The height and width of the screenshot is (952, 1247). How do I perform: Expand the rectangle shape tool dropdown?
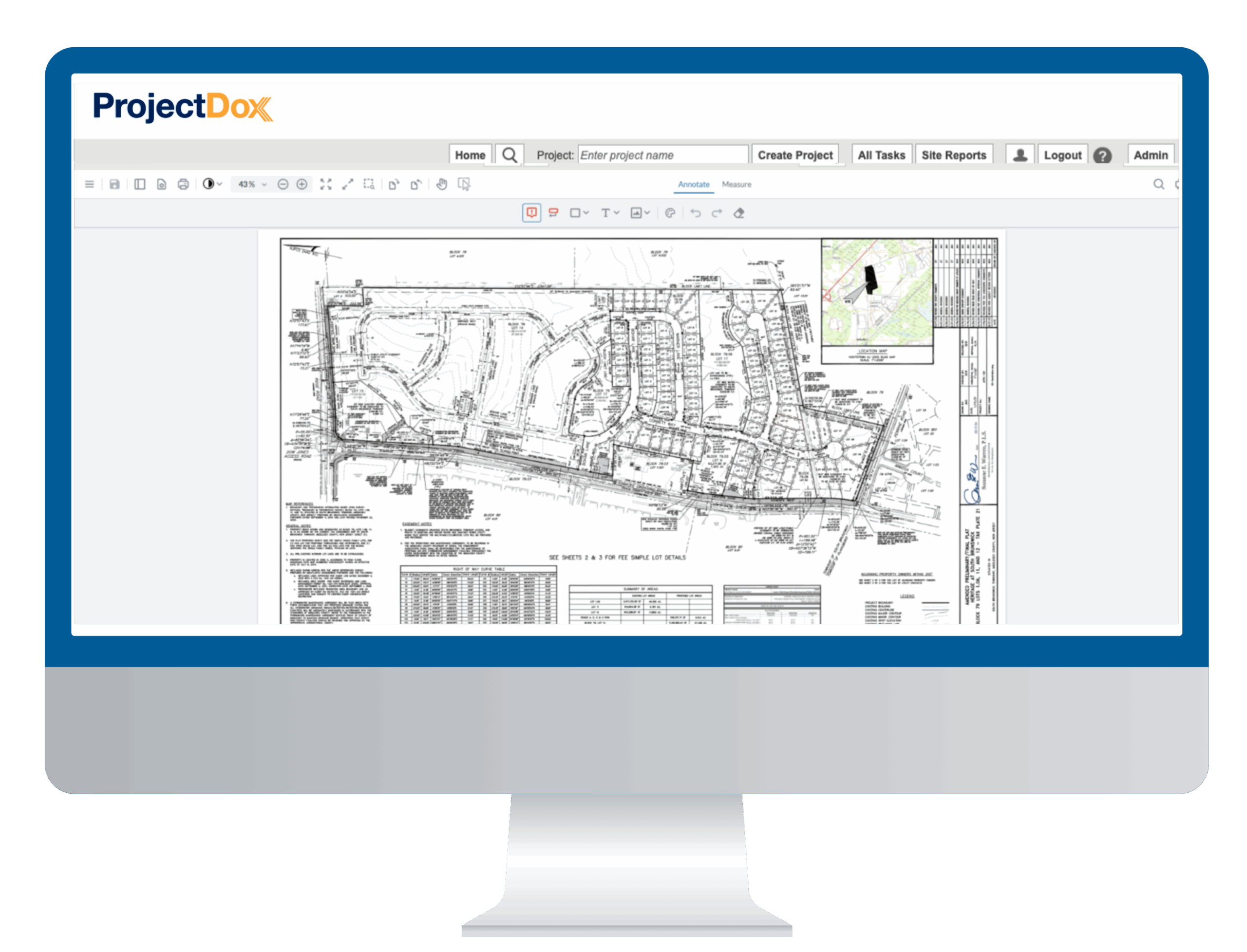click(x=586, y=213)
